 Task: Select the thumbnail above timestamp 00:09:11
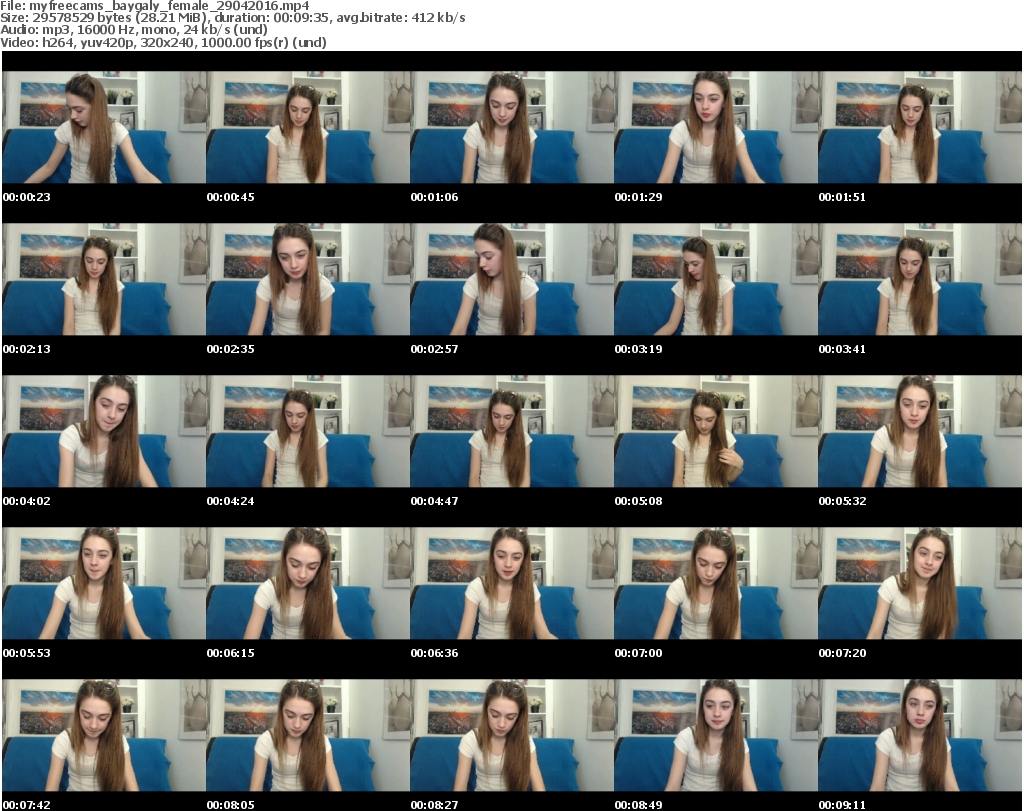pos(920,735)
